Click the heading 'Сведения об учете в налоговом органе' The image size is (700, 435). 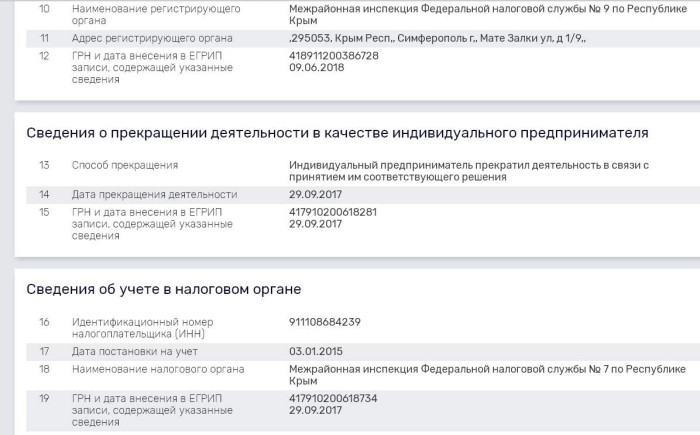[163, 289]
